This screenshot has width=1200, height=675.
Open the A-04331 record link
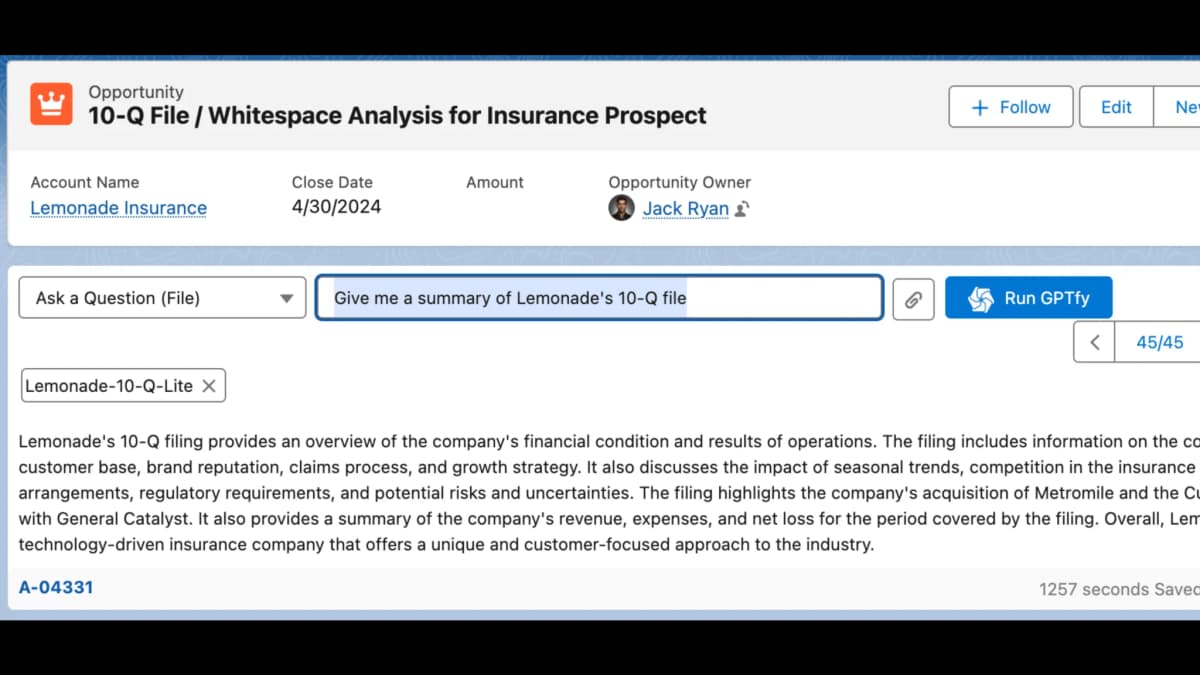(x=56, y=587)
